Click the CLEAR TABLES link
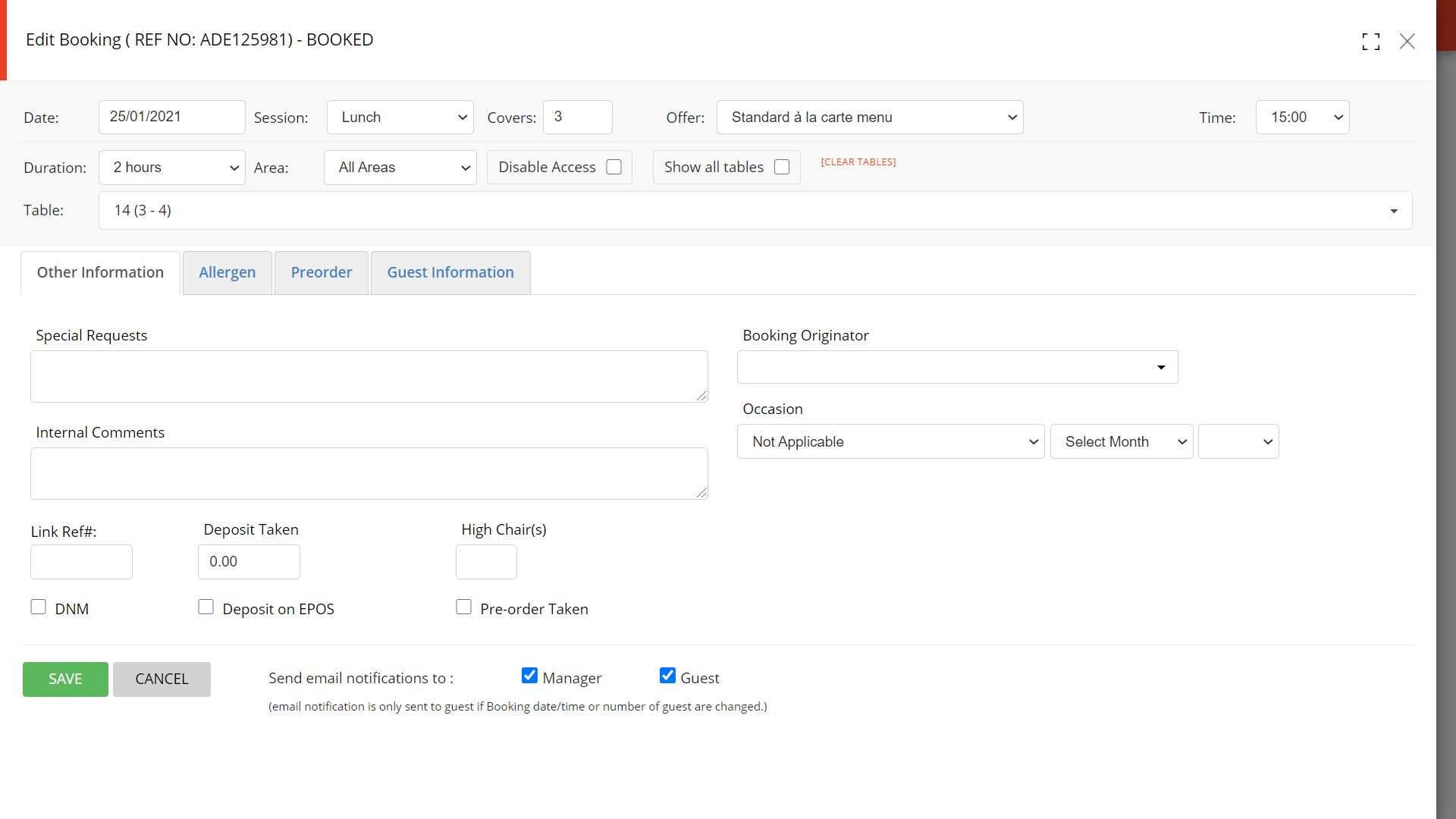1456x819 pixels. click(858, 162)
